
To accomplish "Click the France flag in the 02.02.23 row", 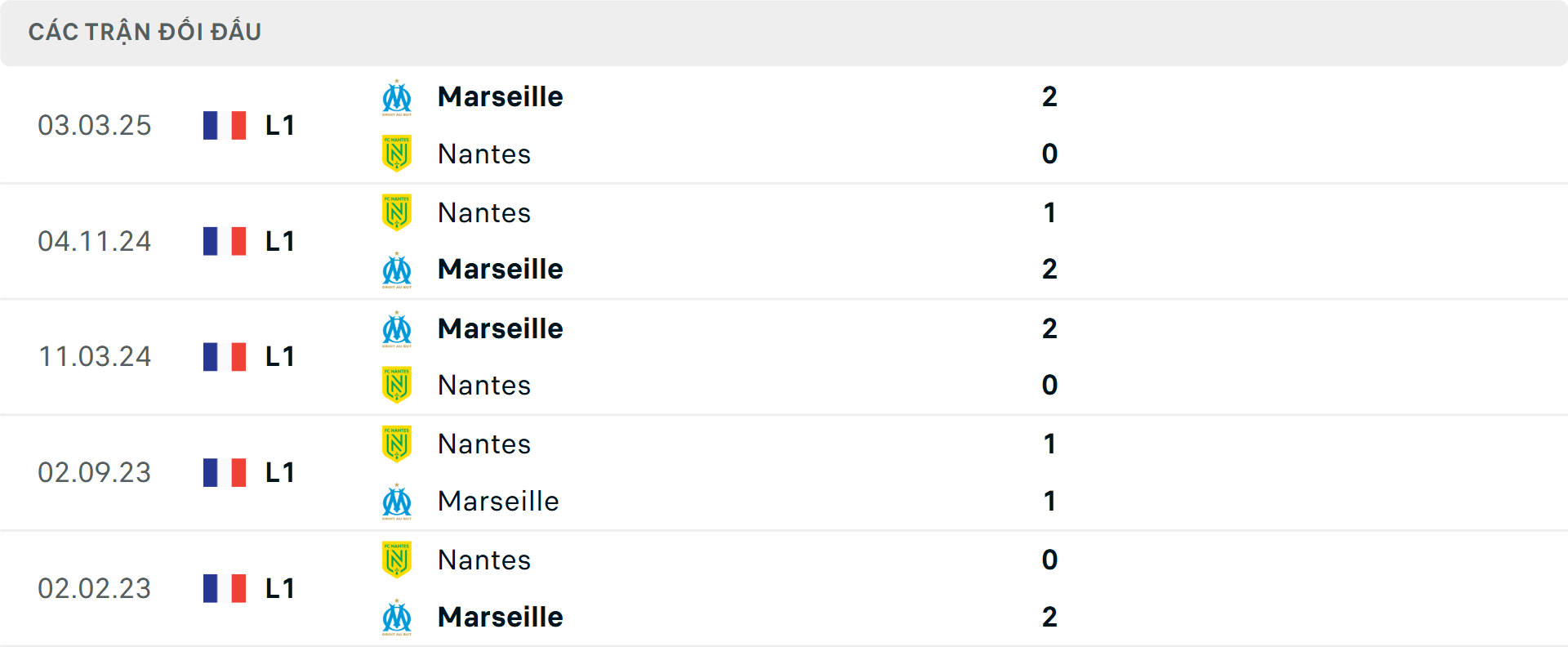I will (x=224, y=588).
